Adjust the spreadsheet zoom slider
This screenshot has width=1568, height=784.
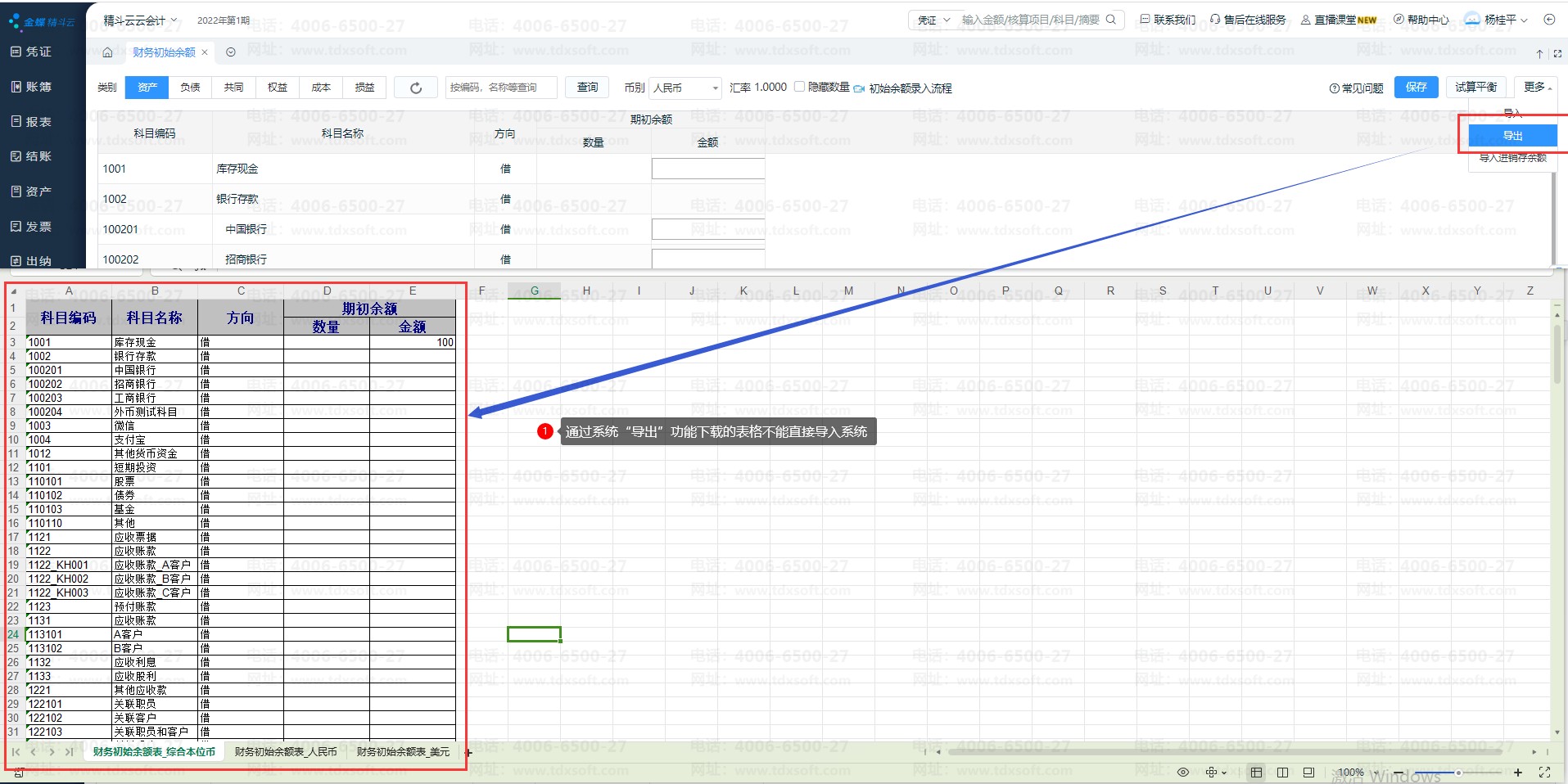(x=1458, y=773)
